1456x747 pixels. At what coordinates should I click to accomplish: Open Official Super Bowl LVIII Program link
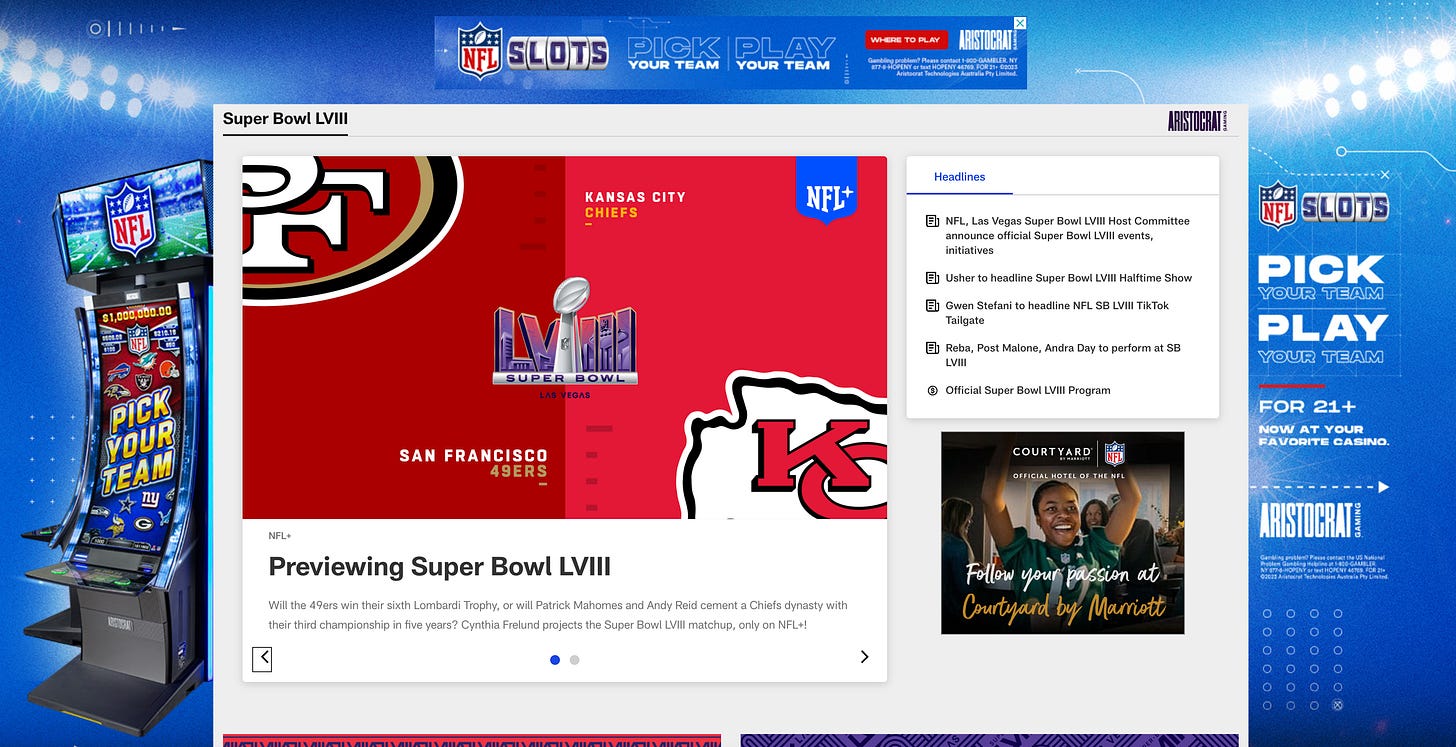pos(1028,390)
